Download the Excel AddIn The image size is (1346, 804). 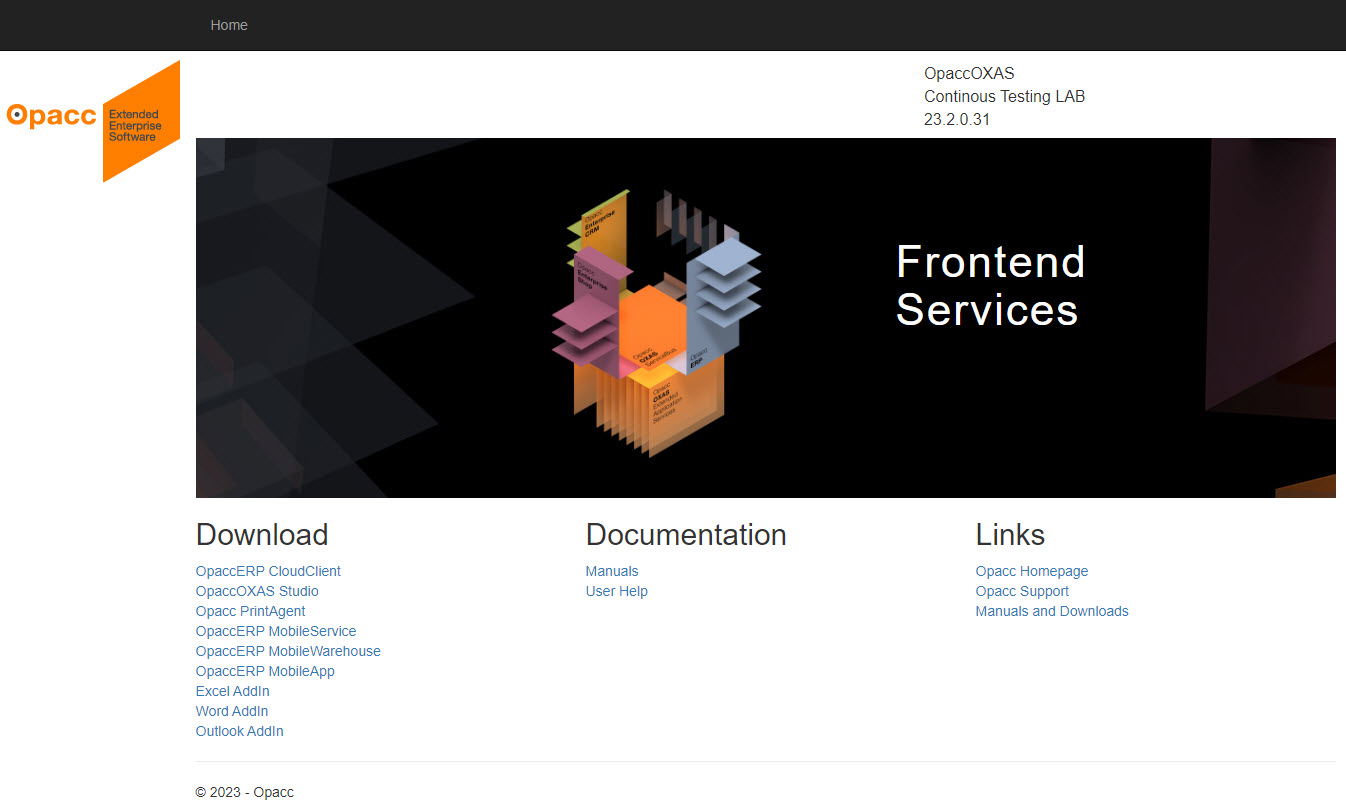(233, 691)
